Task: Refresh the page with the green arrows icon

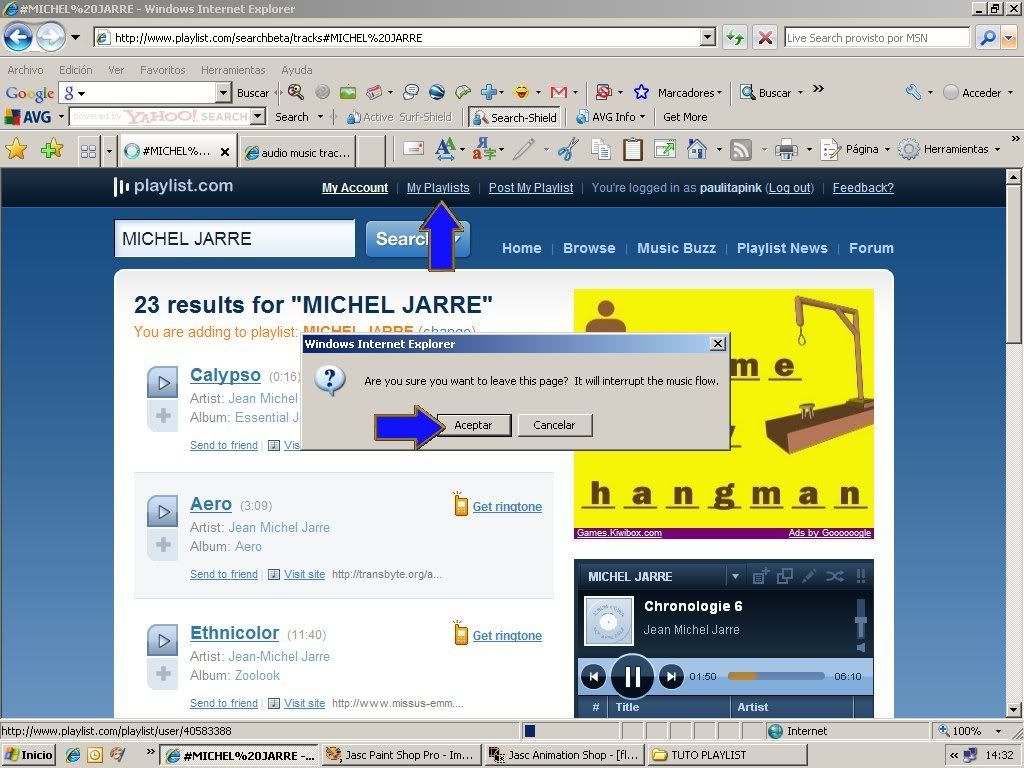Action: point(735,38)
